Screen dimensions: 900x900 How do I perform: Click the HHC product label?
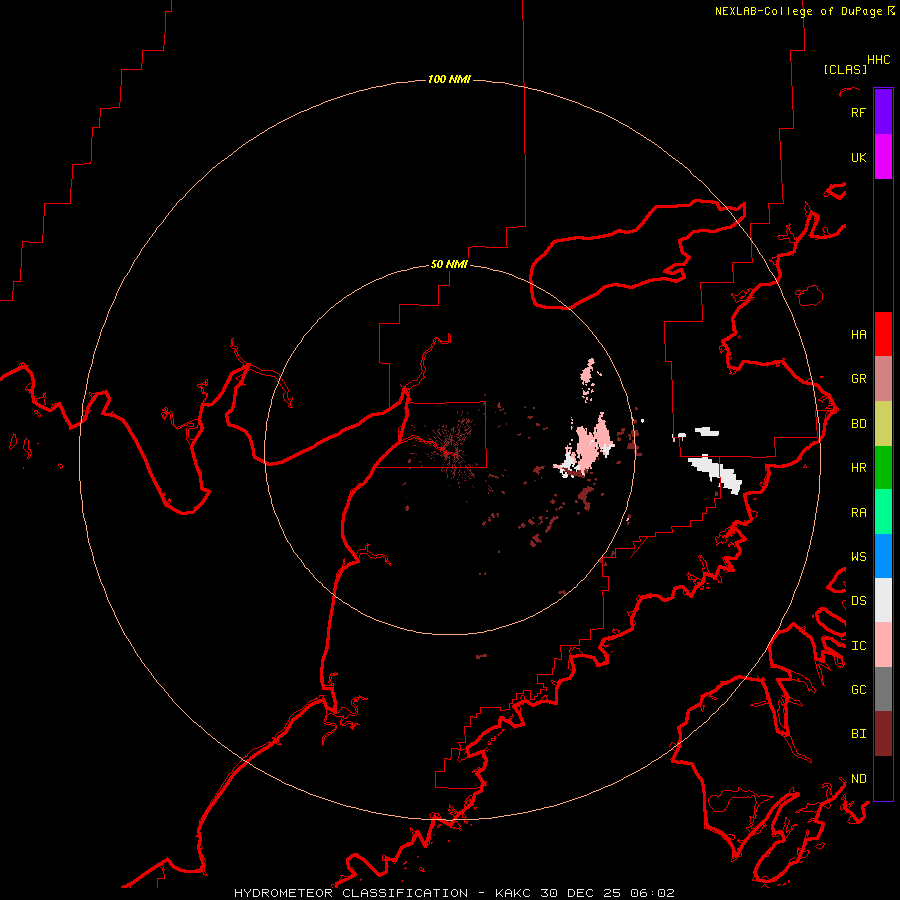[x=878, y=60]
